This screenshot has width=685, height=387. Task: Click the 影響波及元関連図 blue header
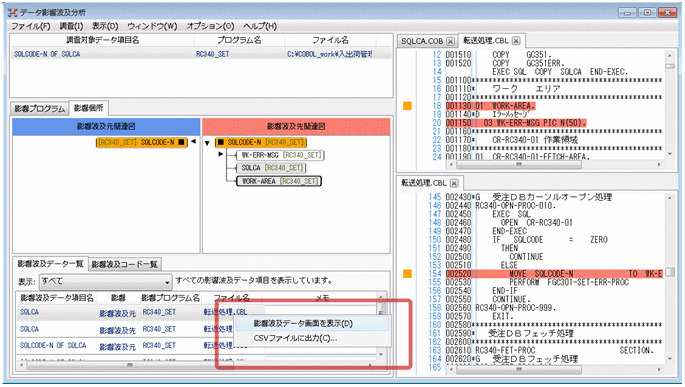coord(106,126)
